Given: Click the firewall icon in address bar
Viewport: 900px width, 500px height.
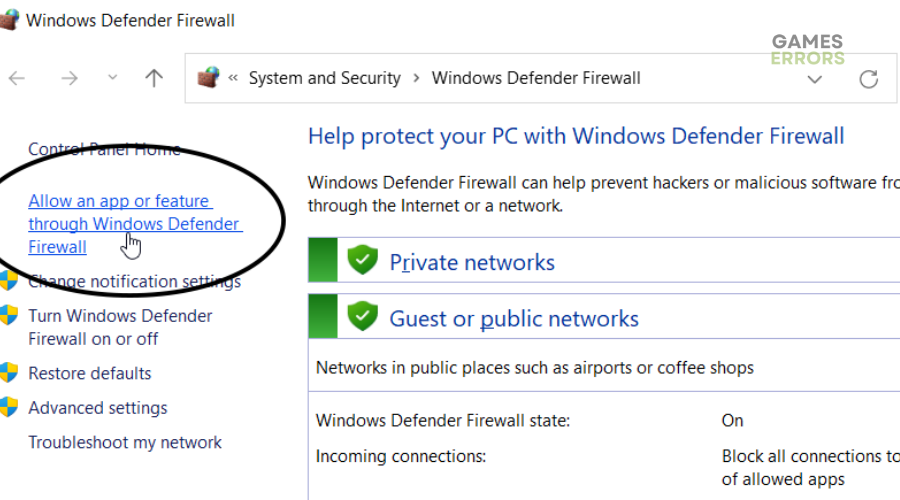Looking at the screenshot, I should (x=208, y=77).
